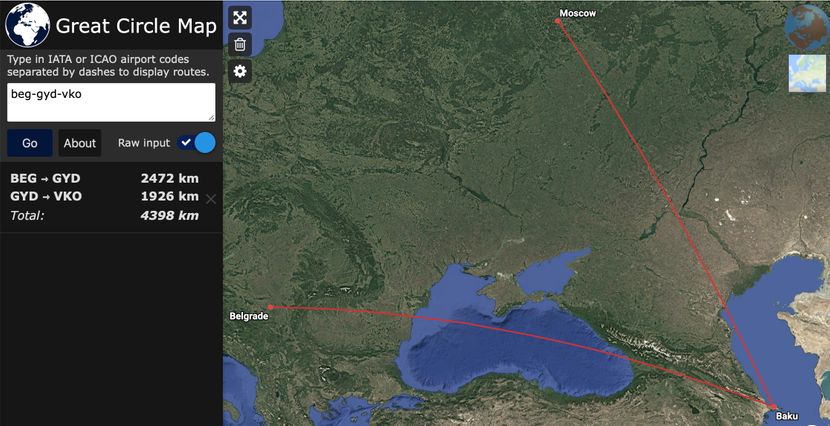Click the fullscreen expand map icon
Viewport: 830px width, 426px height.
pos(240,17)
